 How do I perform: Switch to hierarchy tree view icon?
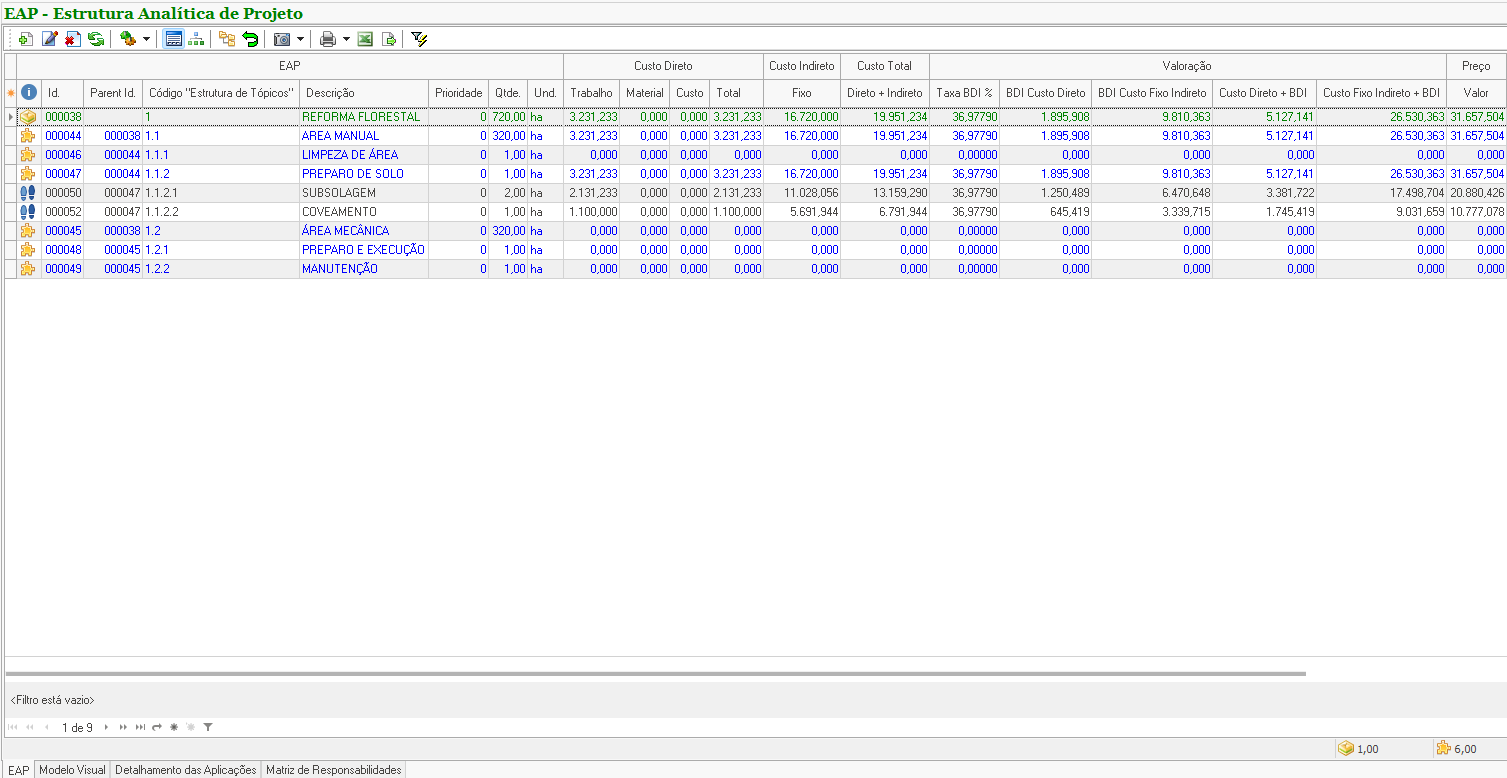click(197, 39)
